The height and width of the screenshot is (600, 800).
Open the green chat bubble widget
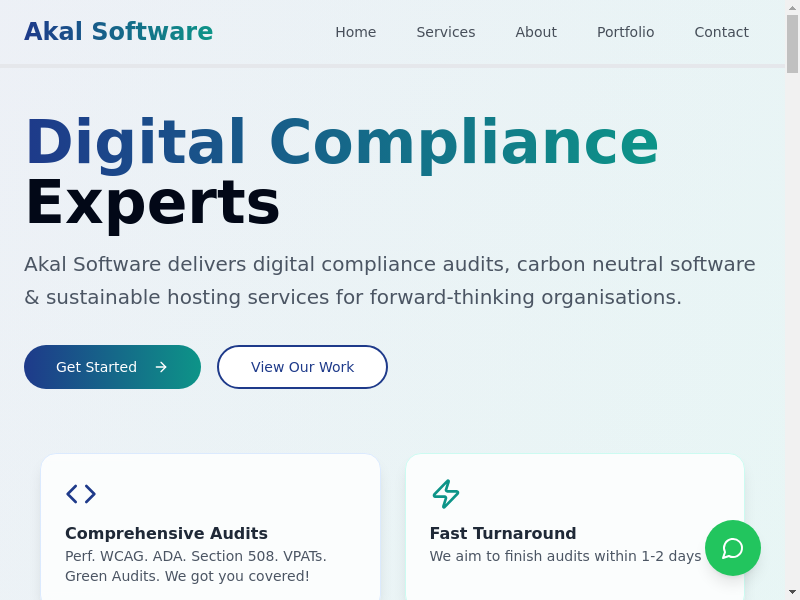732,548
